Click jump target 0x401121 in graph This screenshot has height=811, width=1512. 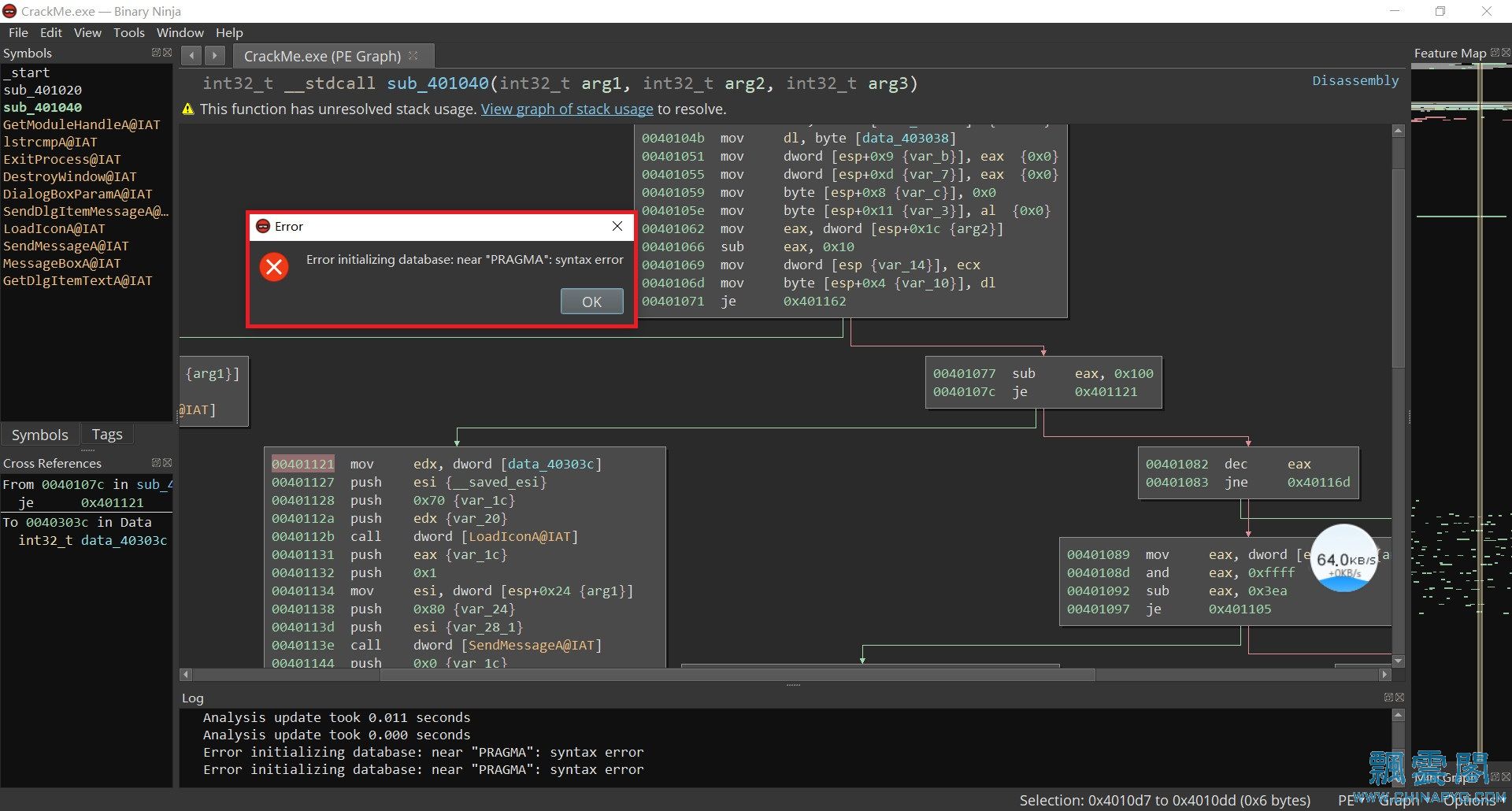1106,391
